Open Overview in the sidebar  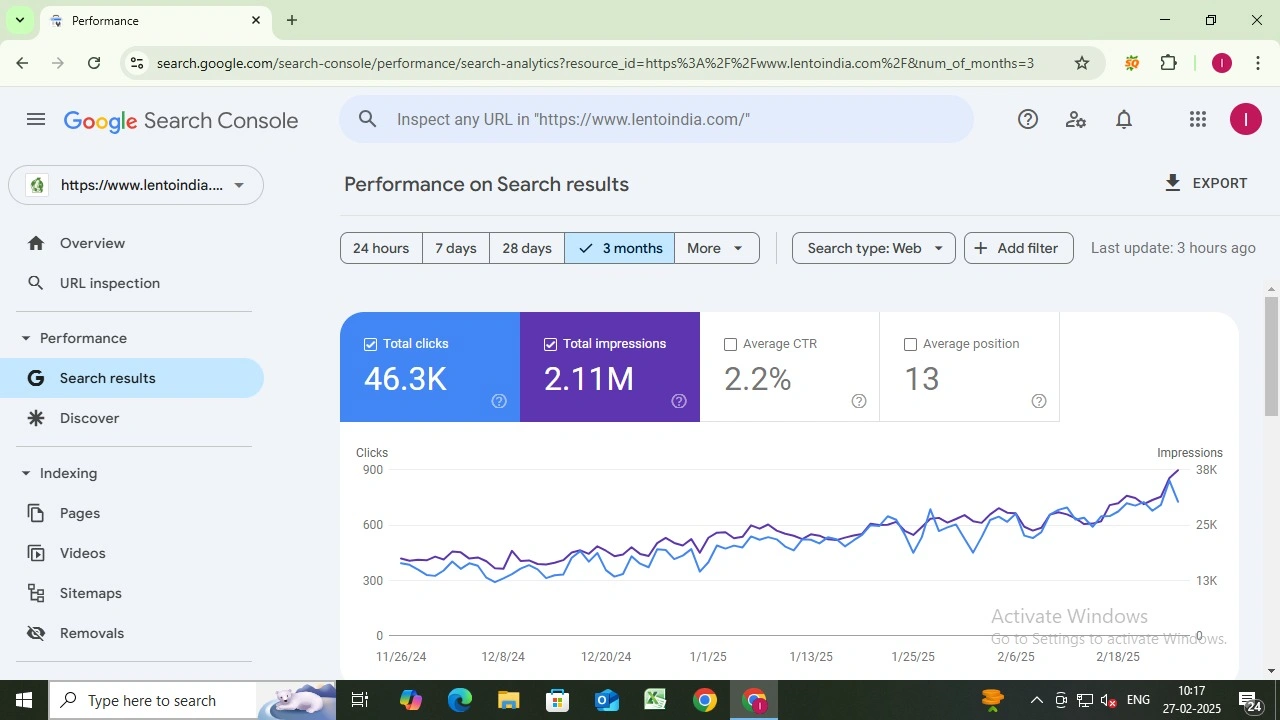point(132,243)
